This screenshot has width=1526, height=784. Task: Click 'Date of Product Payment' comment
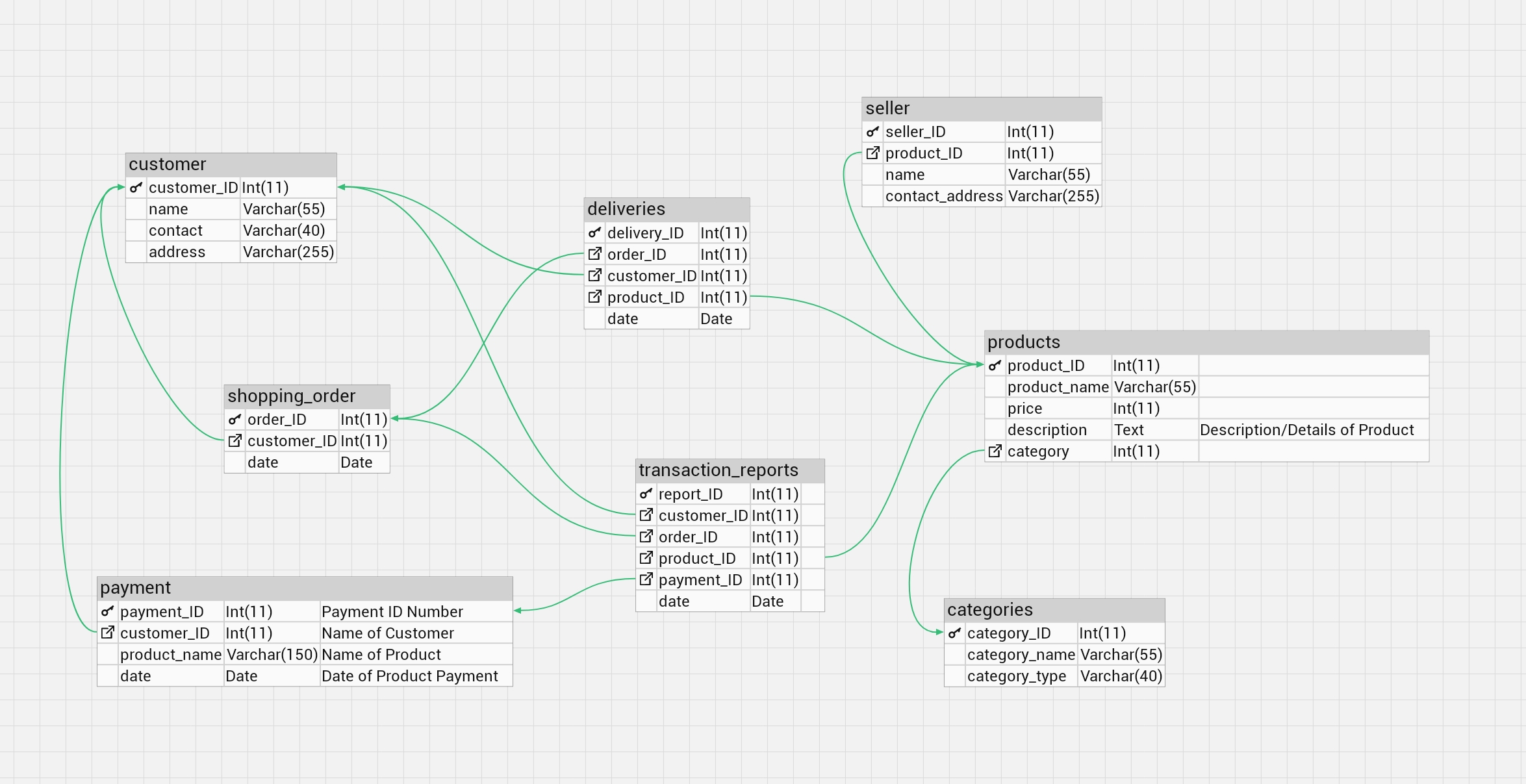tap(410, 676)
